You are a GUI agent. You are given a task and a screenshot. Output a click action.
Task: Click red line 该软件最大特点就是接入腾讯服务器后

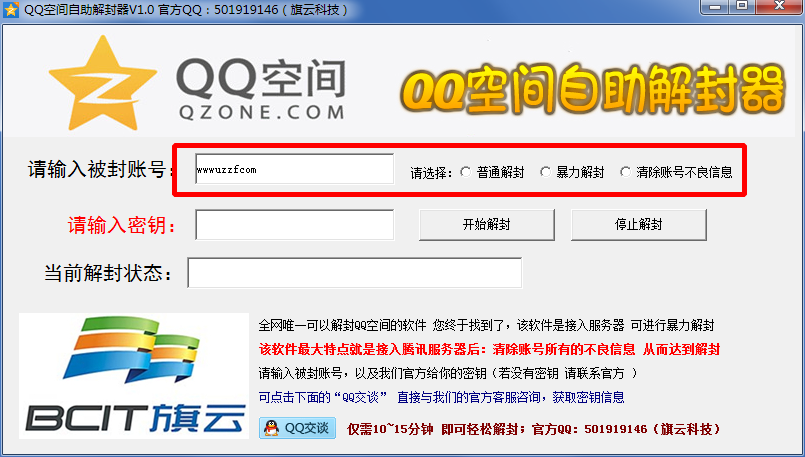point(489,350)
